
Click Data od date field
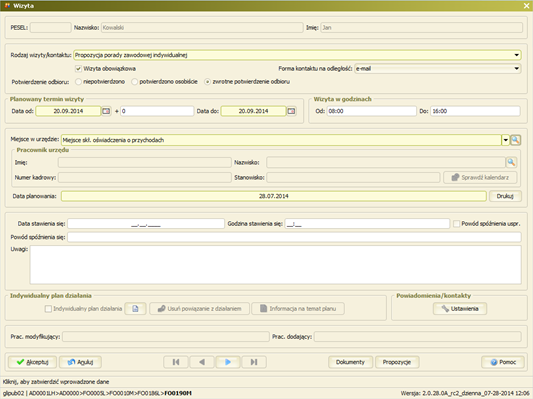68,111
